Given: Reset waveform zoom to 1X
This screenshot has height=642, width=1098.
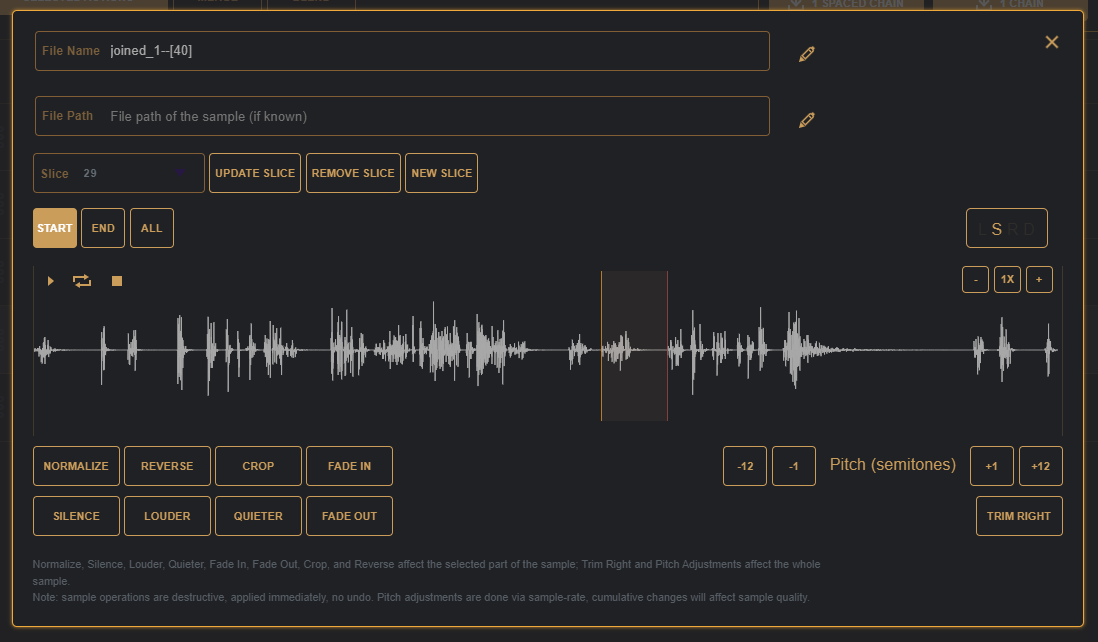Looking at the screenshot, I should click(1007, 280).
